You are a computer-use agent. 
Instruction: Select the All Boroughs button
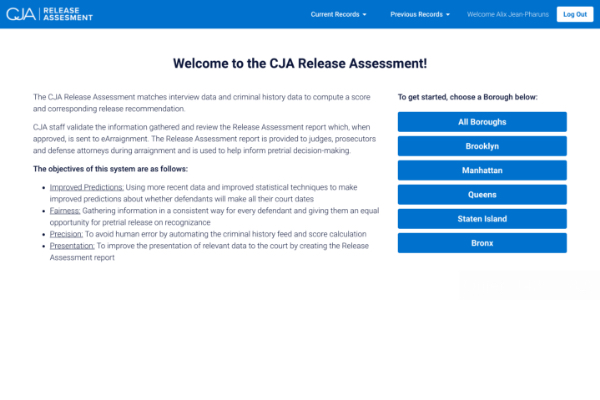[x=482, y=122]
